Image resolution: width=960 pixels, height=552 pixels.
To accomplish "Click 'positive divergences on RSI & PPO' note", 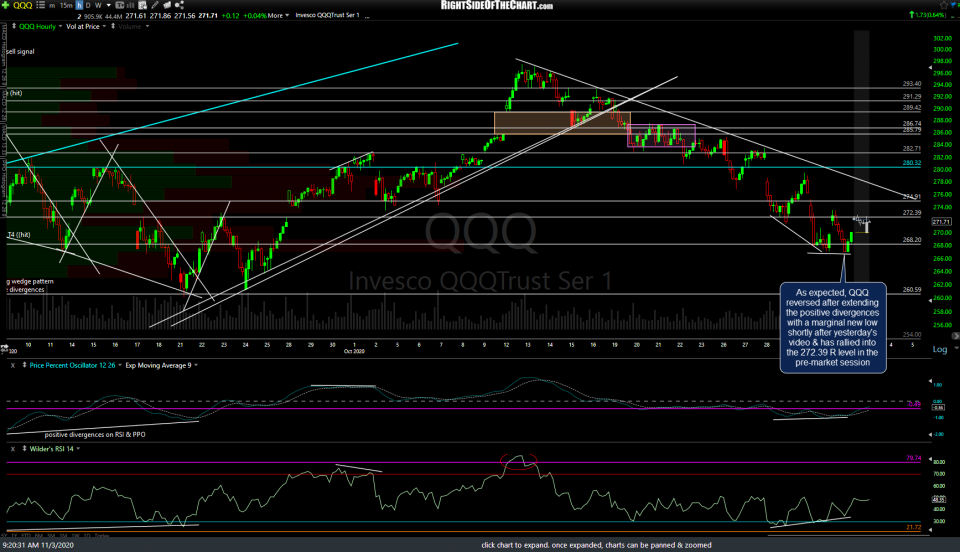I will pyautogui.click(x=95, y=435).
